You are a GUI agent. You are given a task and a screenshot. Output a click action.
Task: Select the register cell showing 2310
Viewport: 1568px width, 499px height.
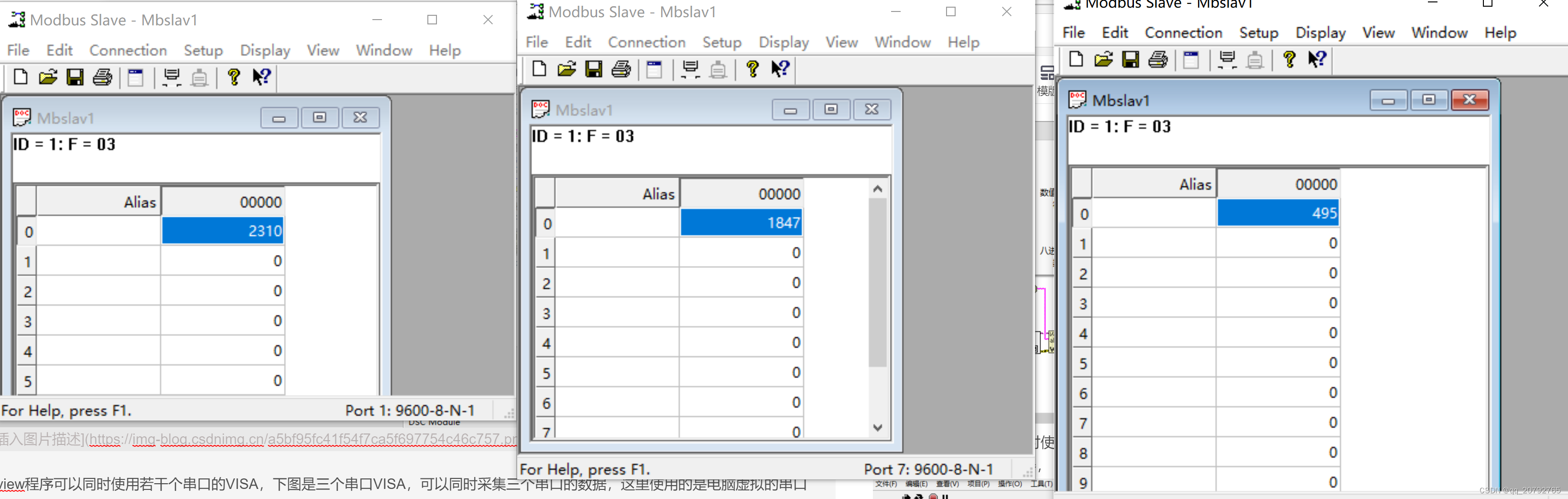click(x=222, y=231)
